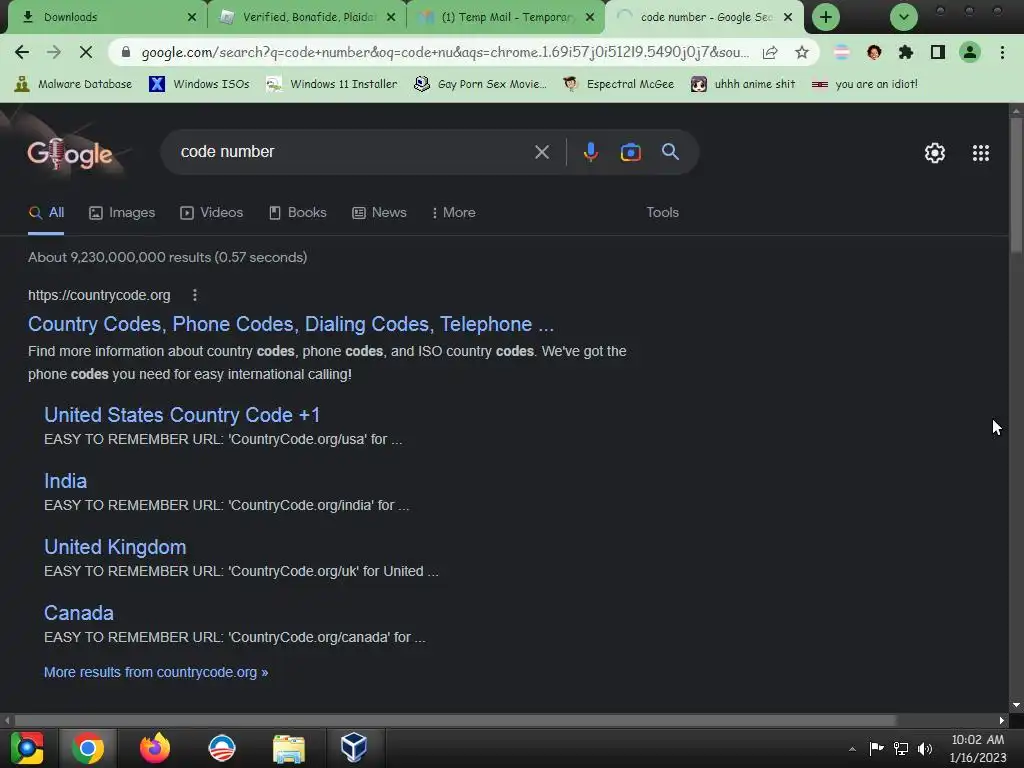
Task: Open the start menu icon on taskbar
Action: click(x=27, y=748)
